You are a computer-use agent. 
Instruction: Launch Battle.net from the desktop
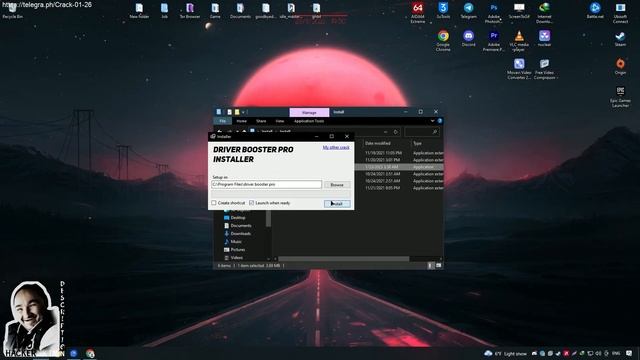(x=595, y=11)
